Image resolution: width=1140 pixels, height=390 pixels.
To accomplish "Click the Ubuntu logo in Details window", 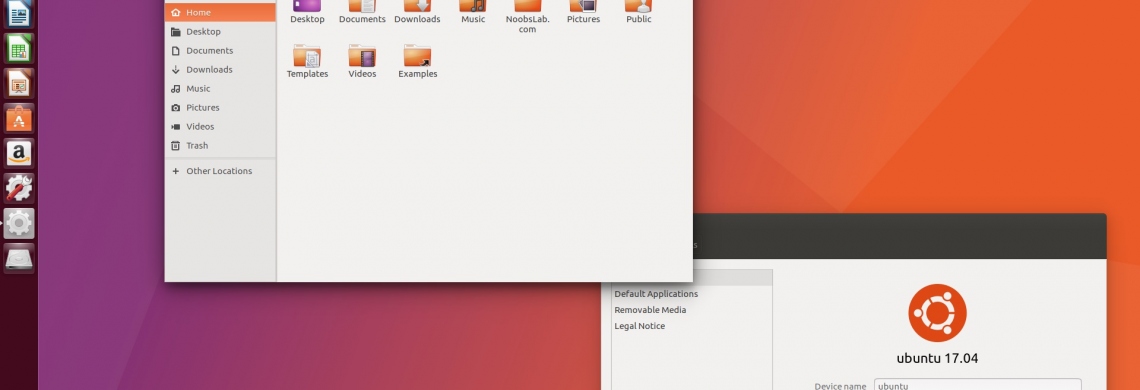I will tap(937, 313).
